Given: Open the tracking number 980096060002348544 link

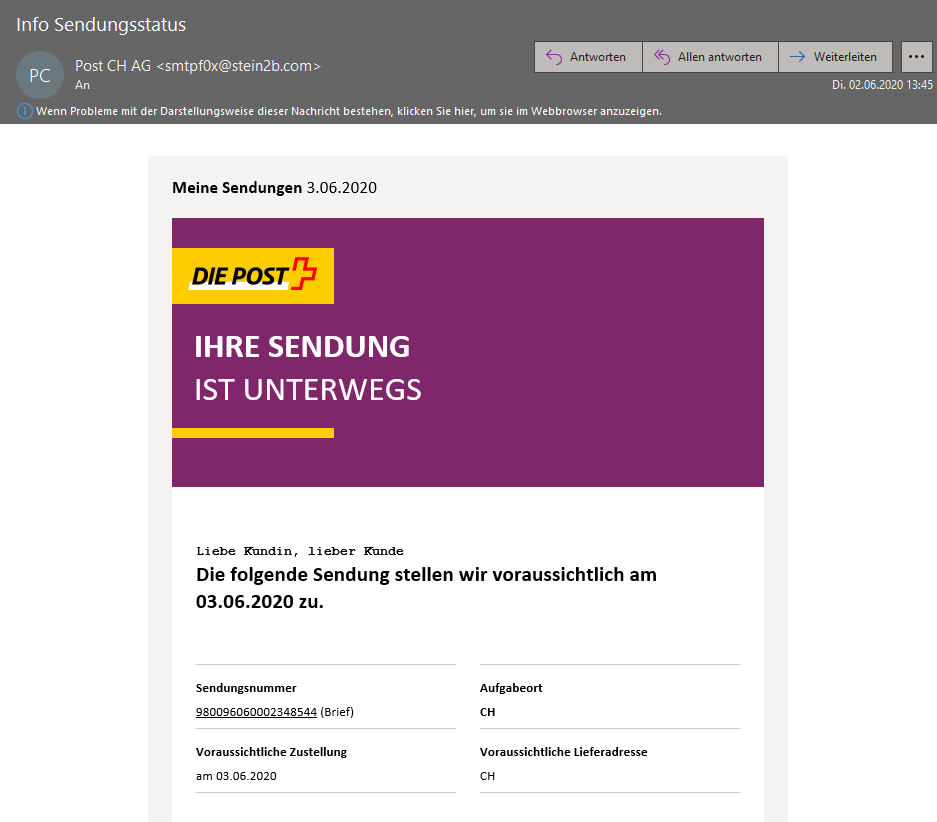Looking at the screenshot, I should pyautogui.click(x=256, y=712).
